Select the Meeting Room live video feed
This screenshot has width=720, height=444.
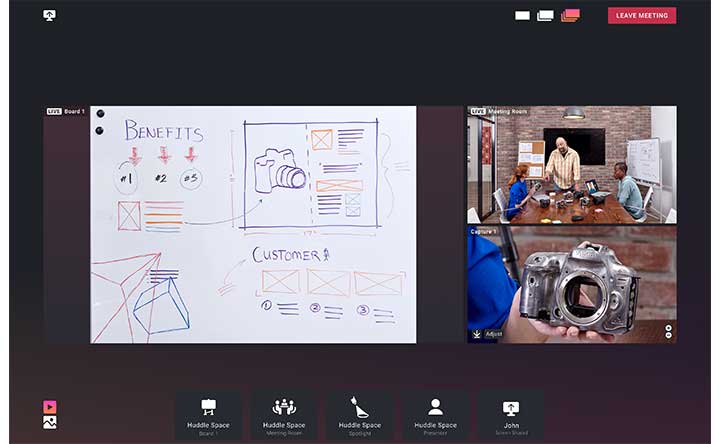[571, 164]
